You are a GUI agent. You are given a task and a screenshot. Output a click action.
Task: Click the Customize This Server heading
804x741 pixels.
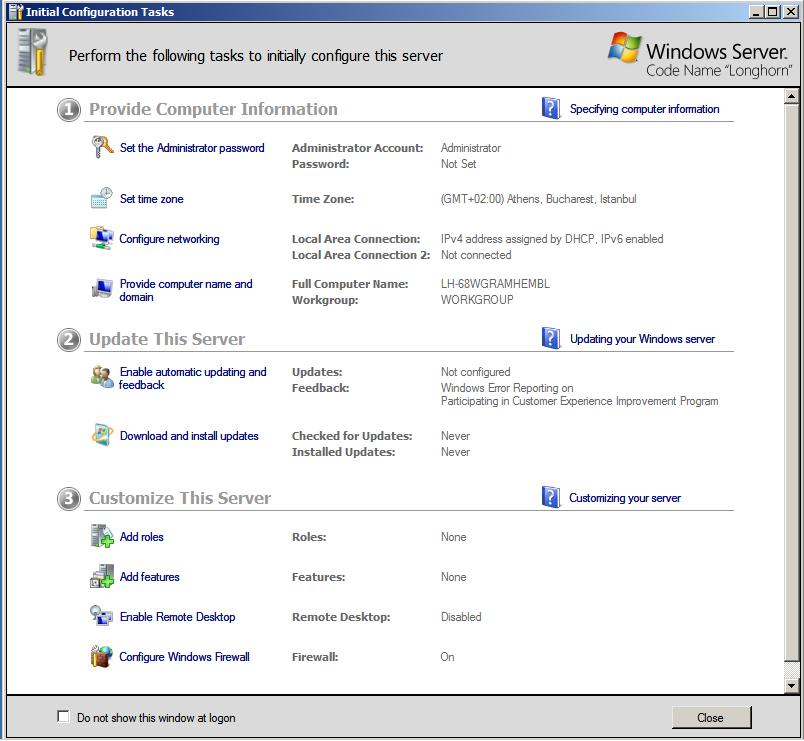180,498
